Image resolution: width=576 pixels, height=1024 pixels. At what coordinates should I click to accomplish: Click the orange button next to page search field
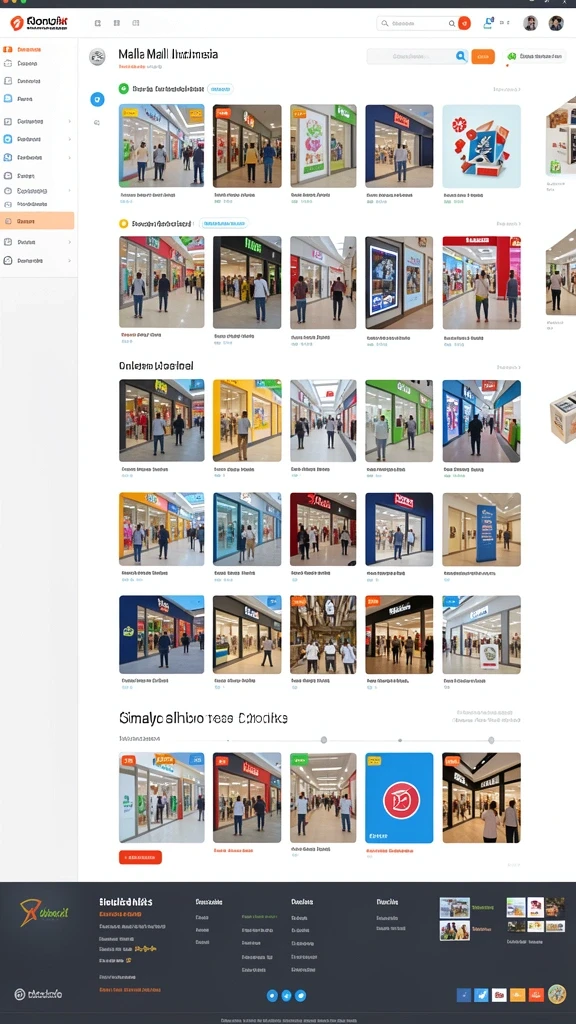[483, 57]
